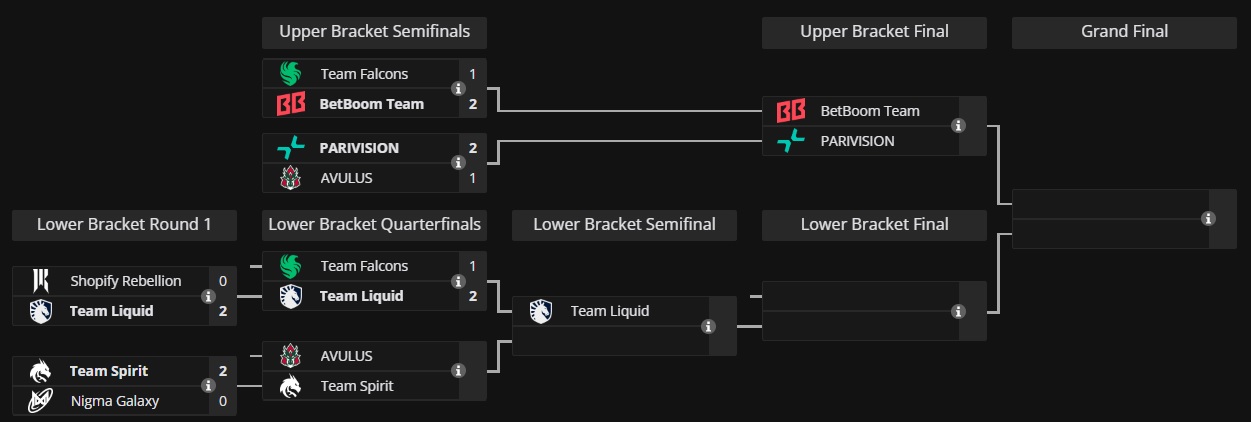This screenshot has width=1251, height=422.
Task: Click the Lower Bracket Quarterfinals header
Action: point(374,225)
